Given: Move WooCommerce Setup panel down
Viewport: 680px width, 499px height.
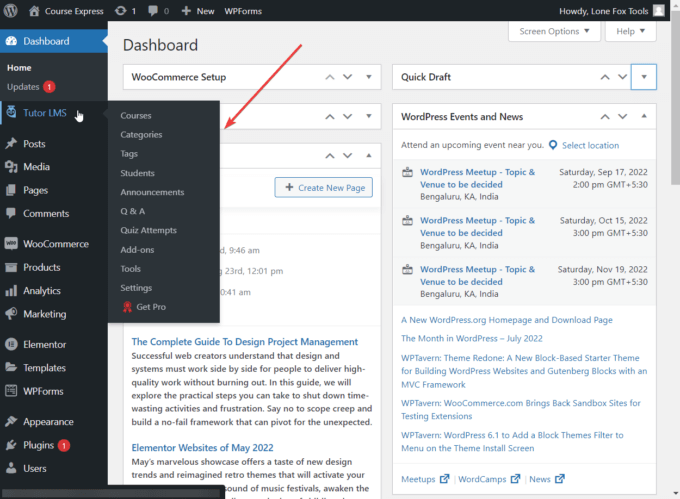Looking at the screenshot, I should click(348, 77).
